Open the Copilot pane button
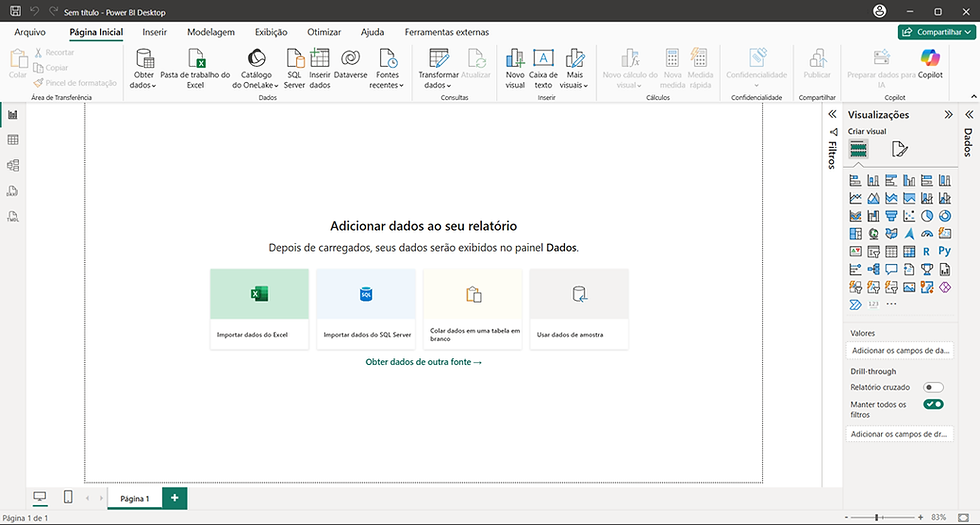The image size is (980, 525). [x=930, y=65]
